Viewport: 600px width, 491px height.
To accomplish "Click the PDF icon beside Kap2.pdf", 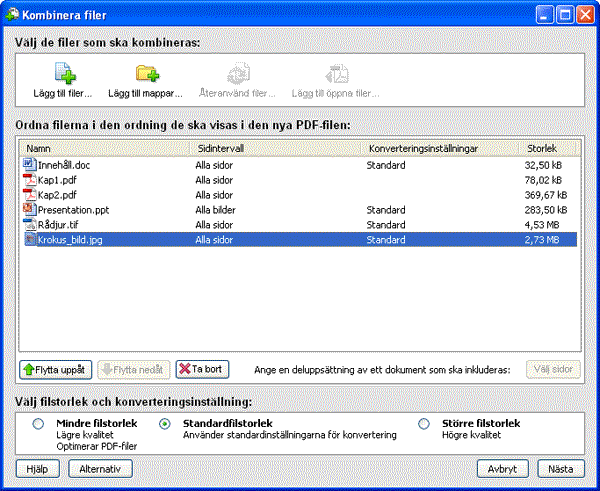I will (29, 194).
